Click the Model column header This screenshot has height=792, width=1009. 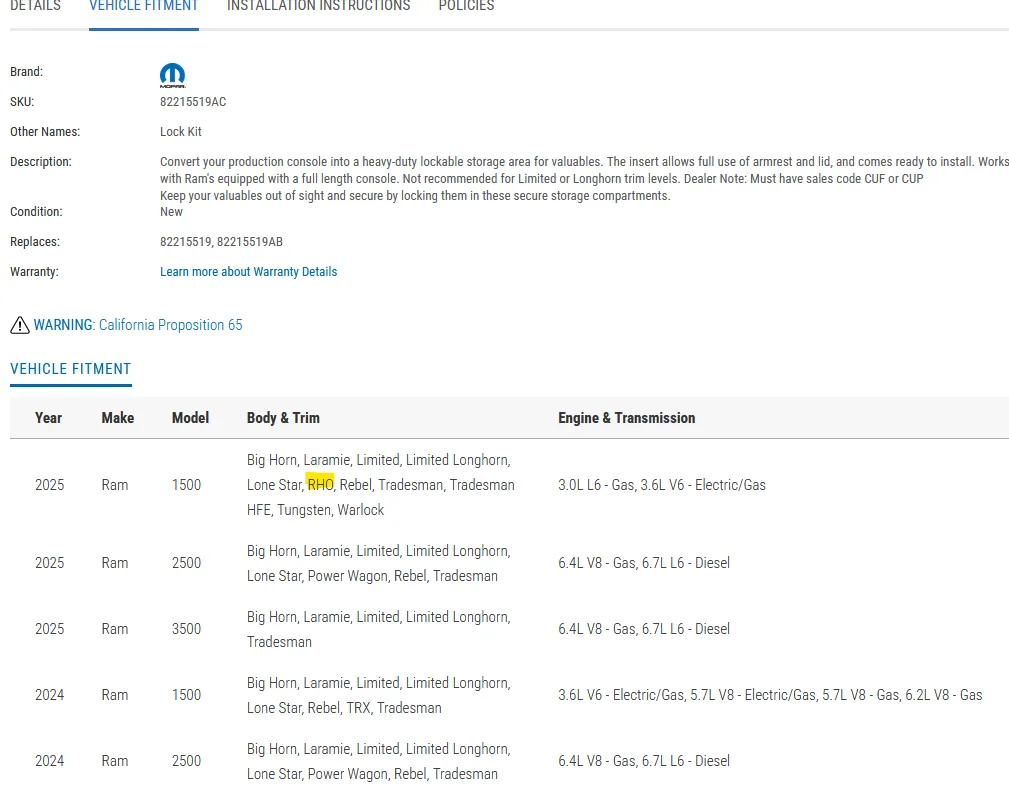pyautogui.click(x=190, y=418)
